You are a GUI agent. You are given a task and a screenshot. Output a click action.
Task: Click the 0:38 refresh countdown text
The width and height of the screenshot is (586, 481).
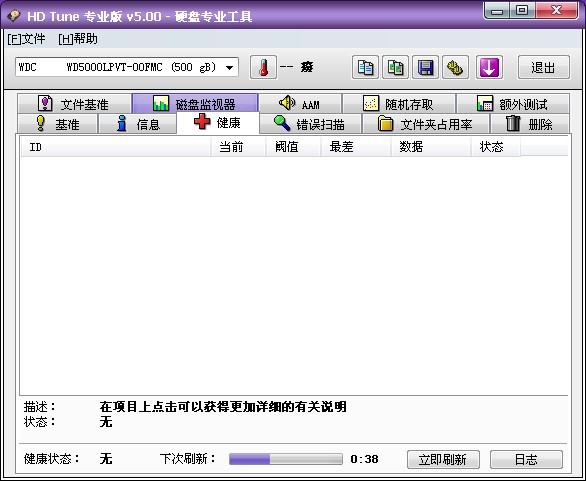tap(364, 459)
